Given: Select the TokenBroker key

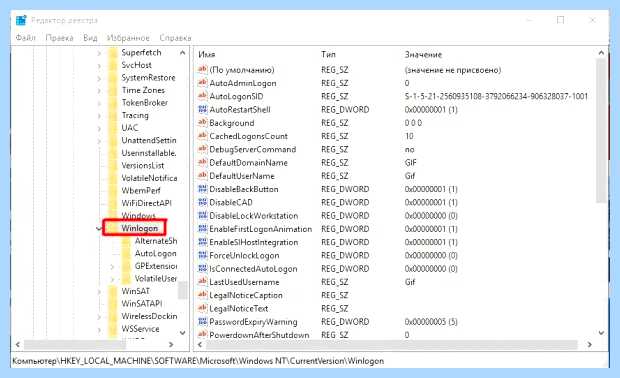Looking at the screenshot, I should pyautogui.click(x=145, y=103).
